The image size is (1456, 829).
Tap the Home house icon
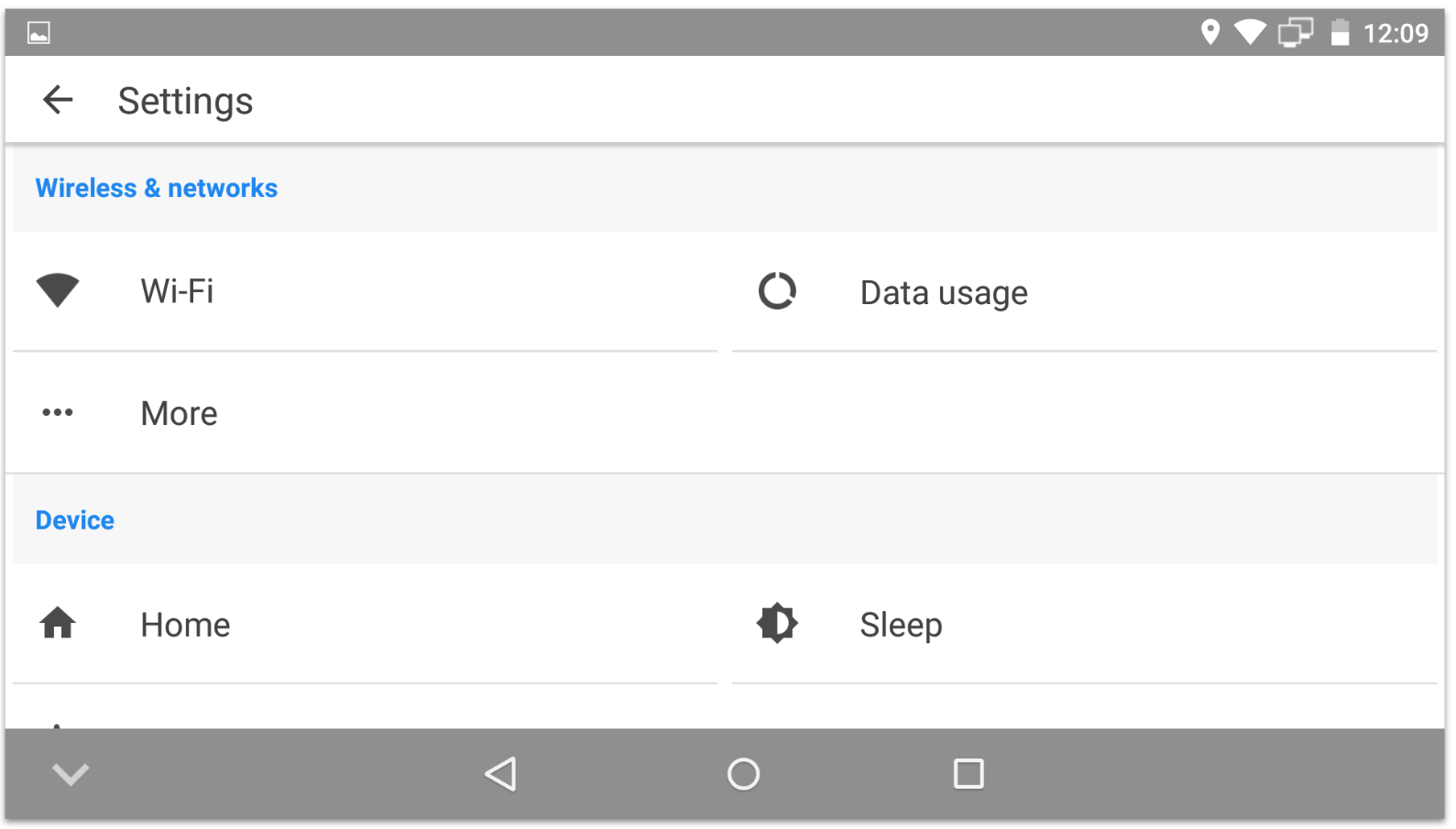coord(58,623)
